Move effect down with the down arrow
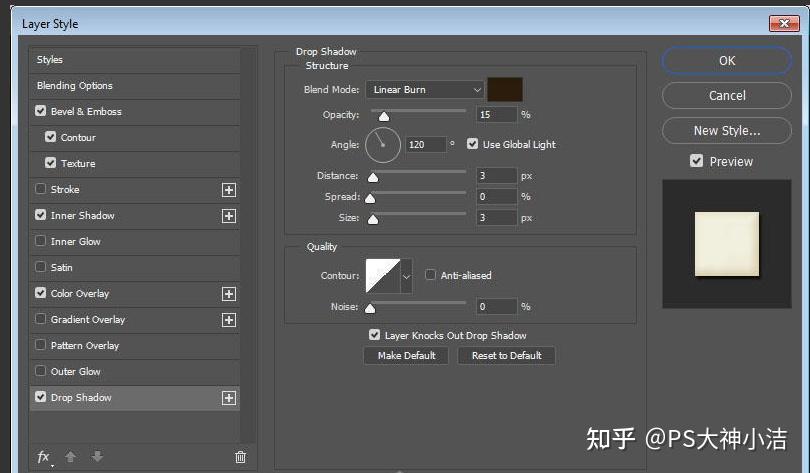Viewport: 810px width, 473px height. coord(97,456)
